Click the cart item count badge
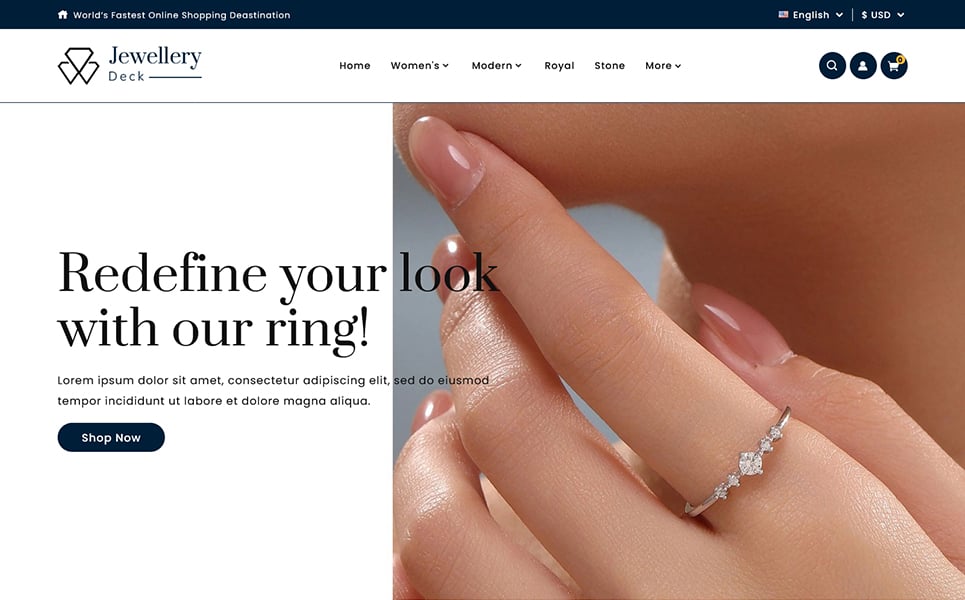This screenshot has width=965, height=600. coord(900,60)
